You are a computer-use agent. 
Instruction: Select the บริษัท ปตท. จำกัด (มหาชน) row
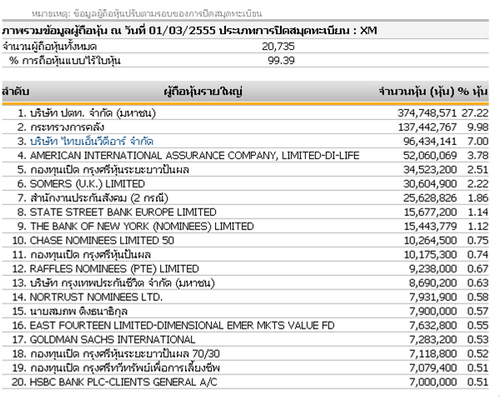[x=245, y=113]
